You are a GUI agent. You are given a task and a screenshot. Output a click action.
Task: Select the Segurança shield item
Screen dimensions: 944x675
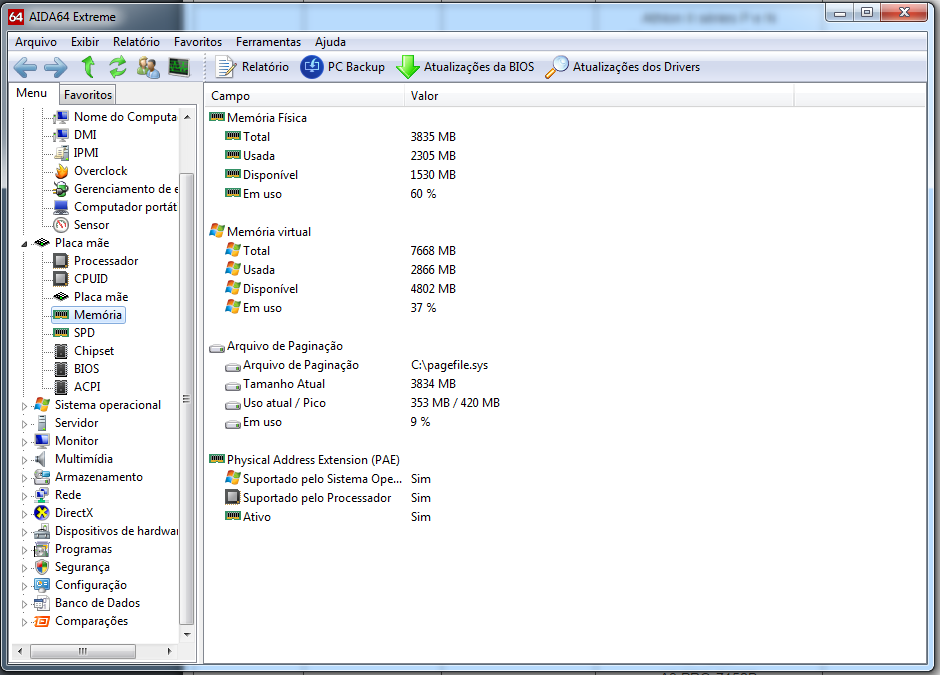[x=72, y=567]
